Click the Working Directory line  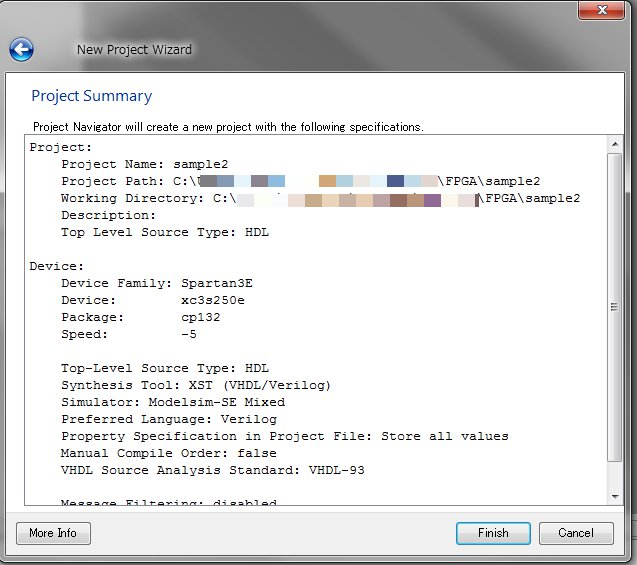coord(320,198)
